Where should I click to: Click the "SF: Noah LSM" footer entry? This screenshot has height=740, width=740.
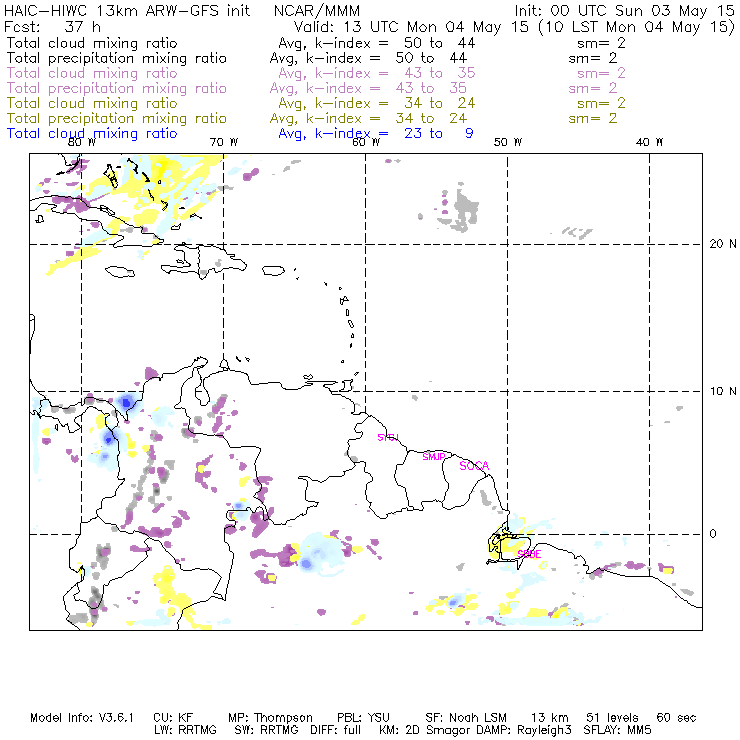(466, 718)
